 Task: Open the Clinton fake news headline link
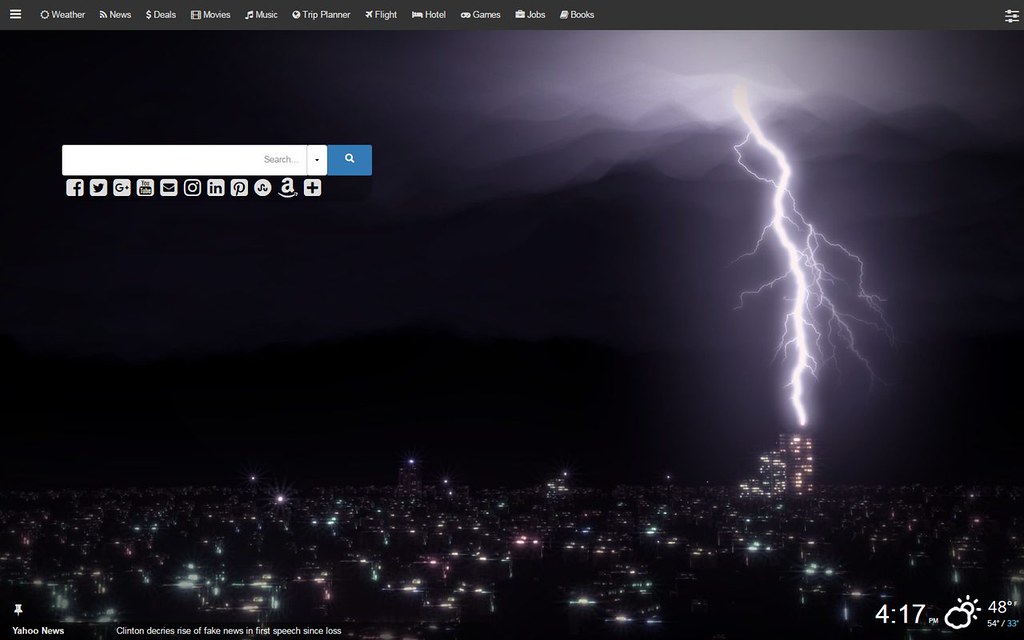click(229, 631)
